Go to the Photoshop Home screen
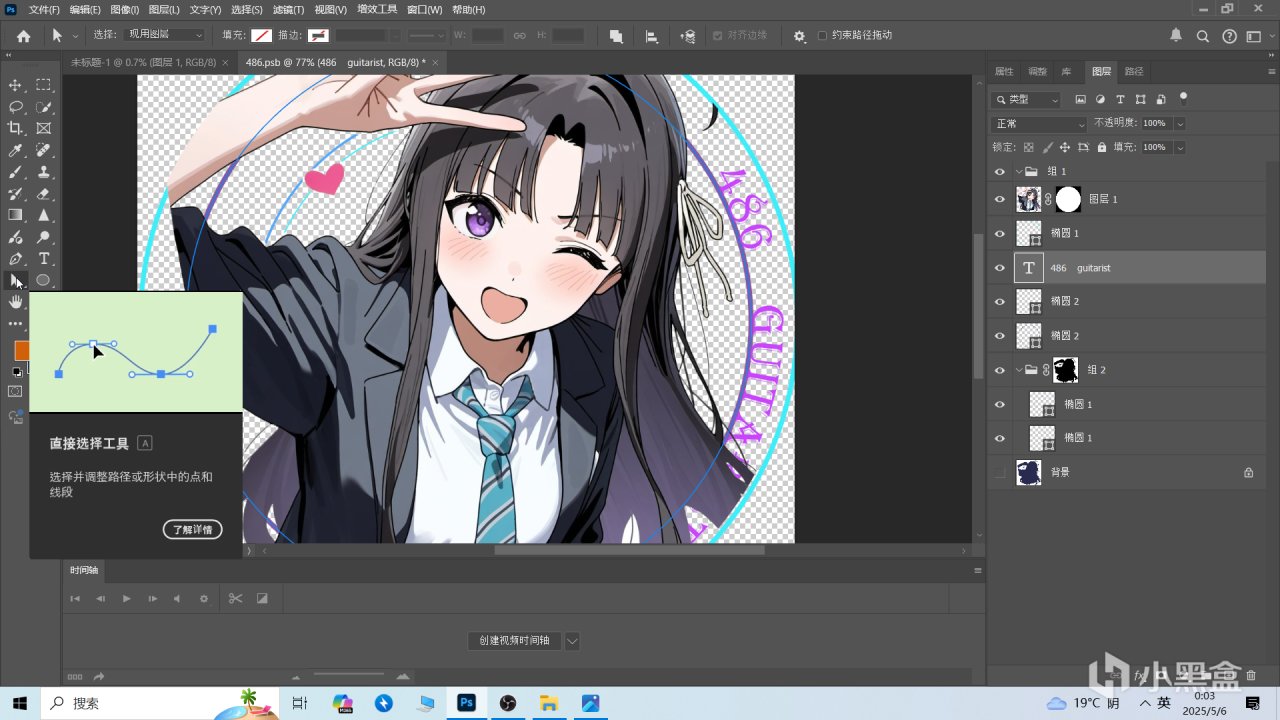This screenshot has height=720, width=1280. click(x=23, y=36)
